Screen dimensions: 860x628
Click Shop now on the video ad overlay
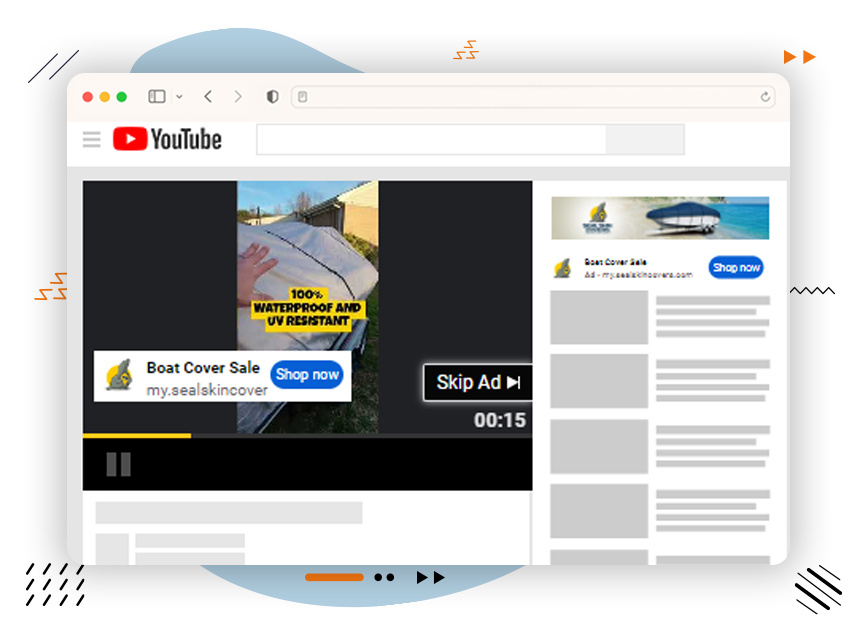click(307, 374)
